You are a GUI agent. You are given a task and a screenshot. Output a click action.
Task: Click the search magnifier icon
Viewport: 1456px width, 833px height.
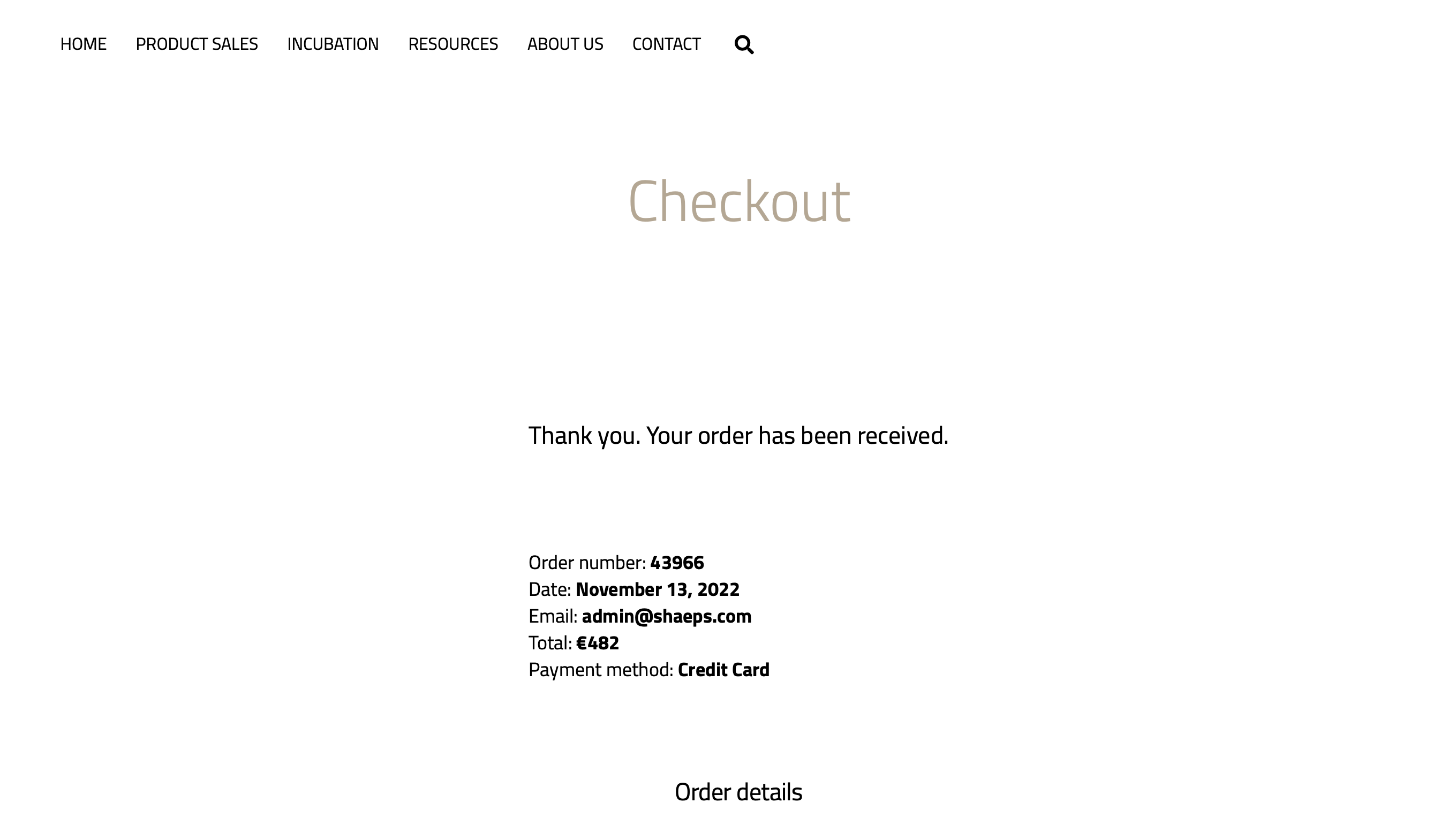744,44
